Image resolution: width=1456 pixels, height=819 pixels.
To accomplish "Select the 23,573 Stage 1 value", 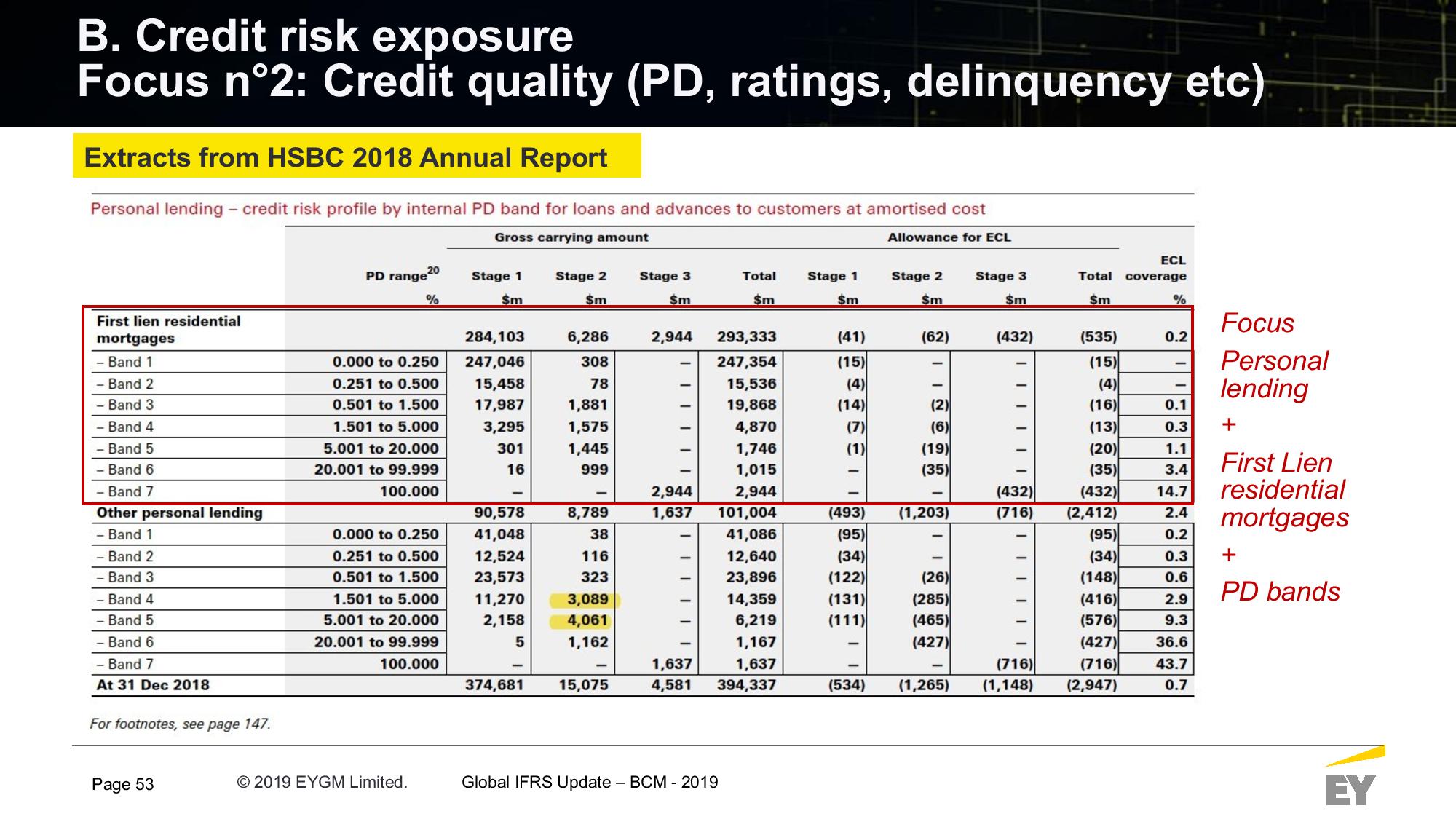I will click(x=499, y=577).
